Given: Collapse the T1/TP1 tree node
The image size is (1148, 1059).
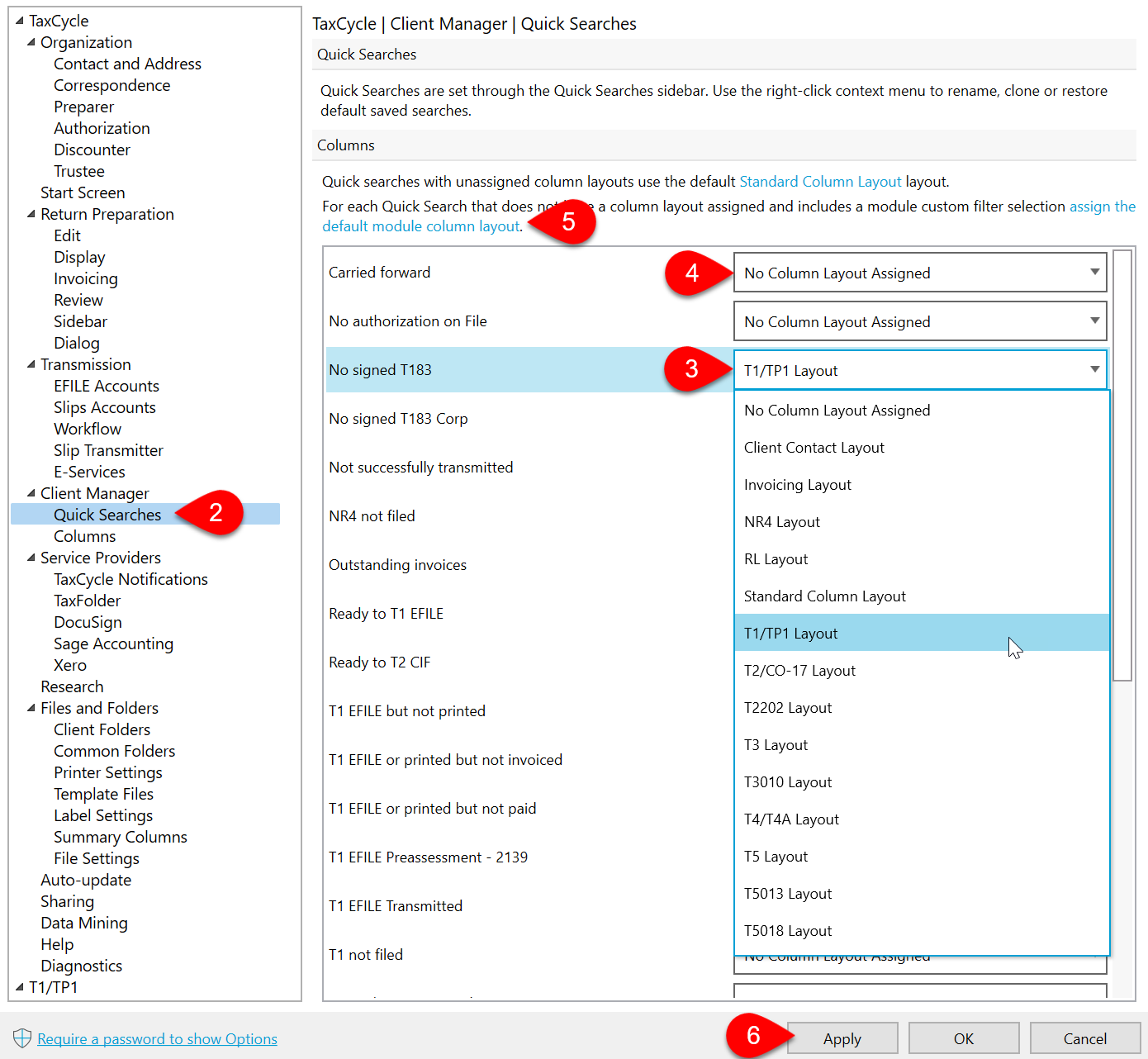Looking at the screenshot, I should tap(20, 987).
